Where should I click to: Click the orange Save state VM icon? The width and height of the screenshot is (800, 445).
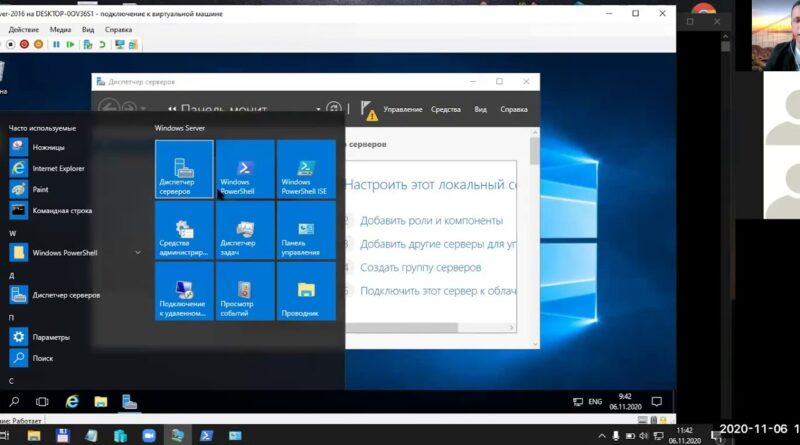tap(38, 44)
